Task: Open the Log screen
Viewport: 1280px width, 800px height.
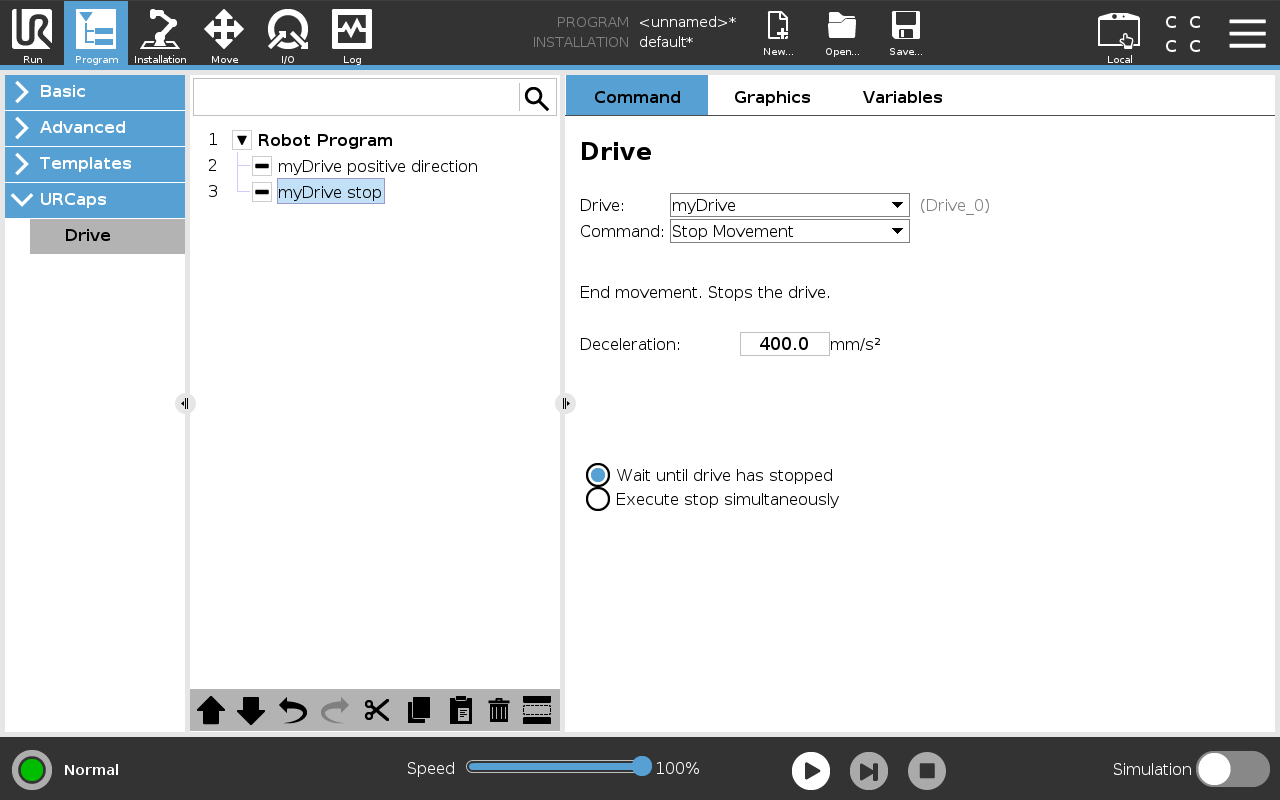Action: click(x=352, y=34)
